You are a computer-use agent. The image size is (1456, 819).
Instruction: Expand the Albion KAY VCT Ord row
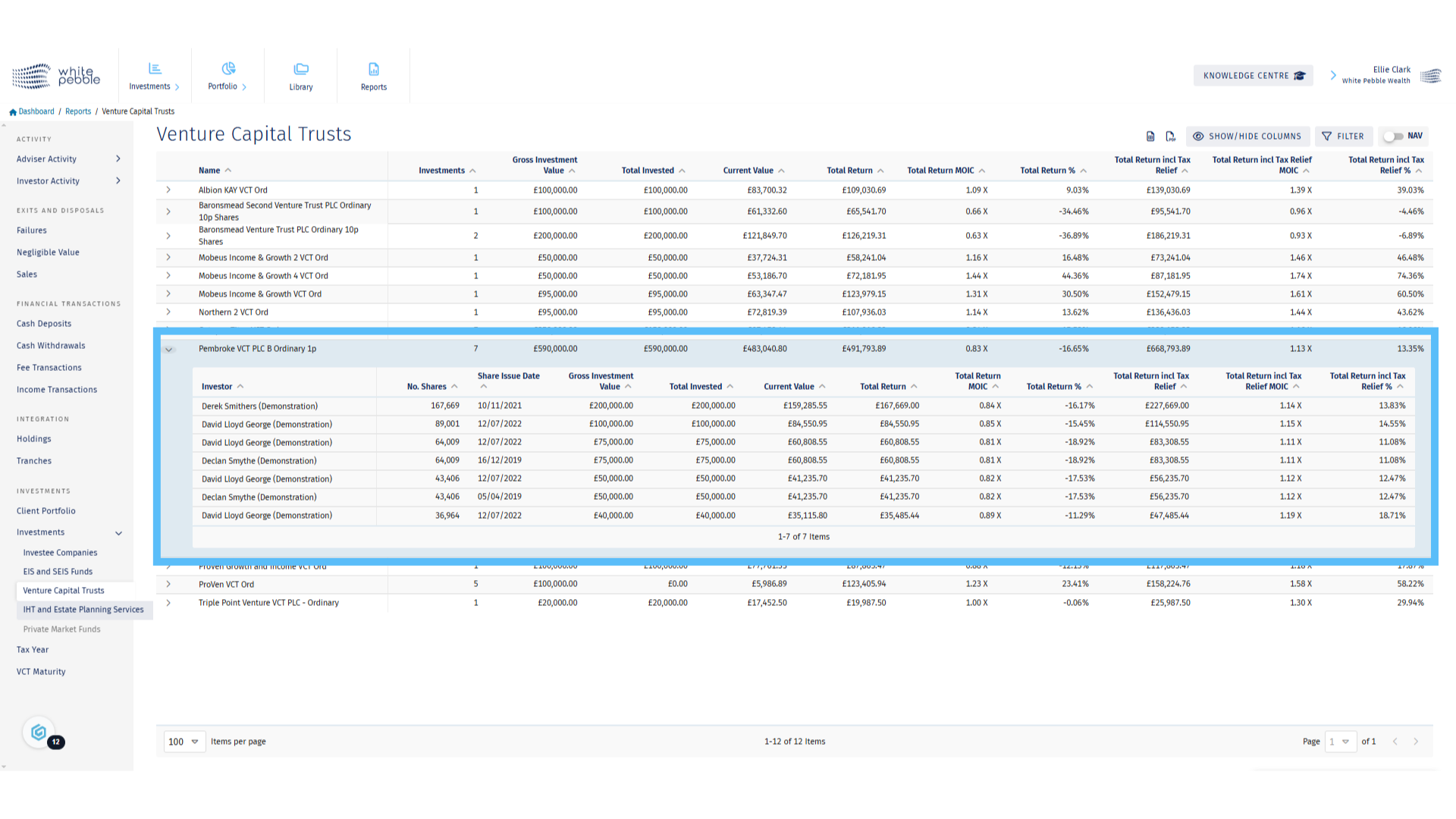tap(168, 190)
